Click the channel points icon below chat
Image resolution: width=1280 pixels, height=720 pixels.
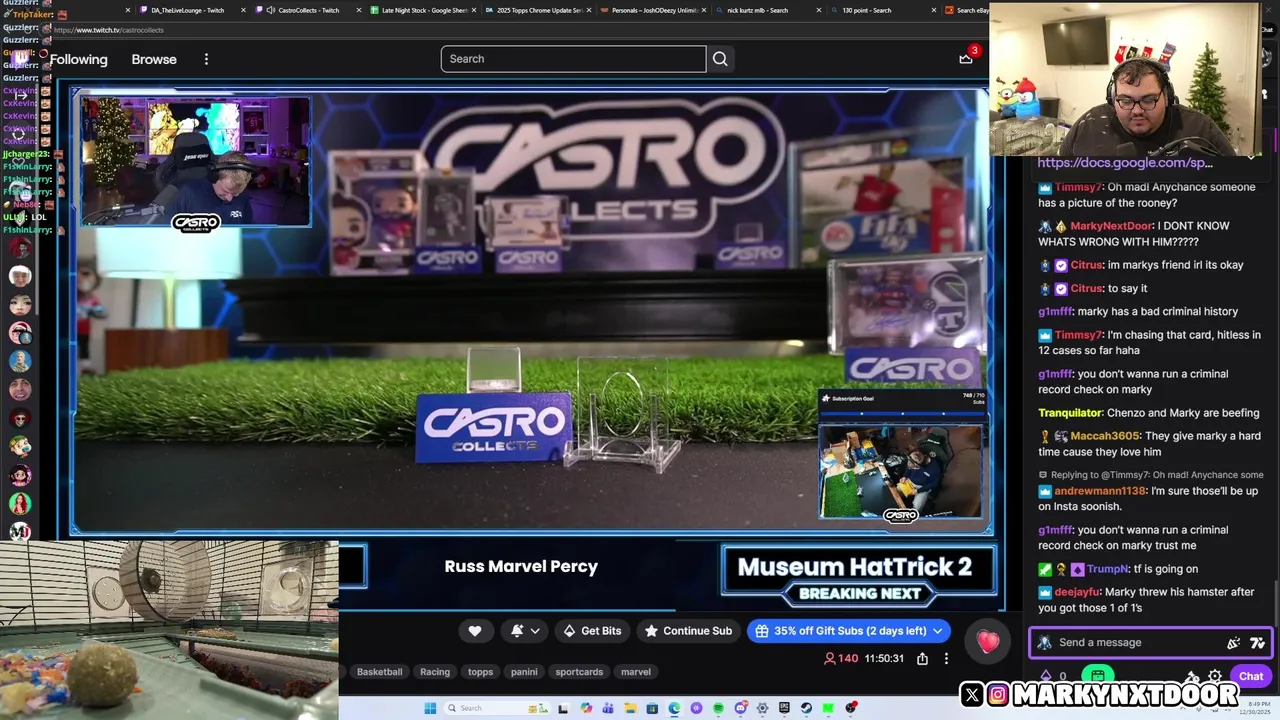tap(1047, 676)
